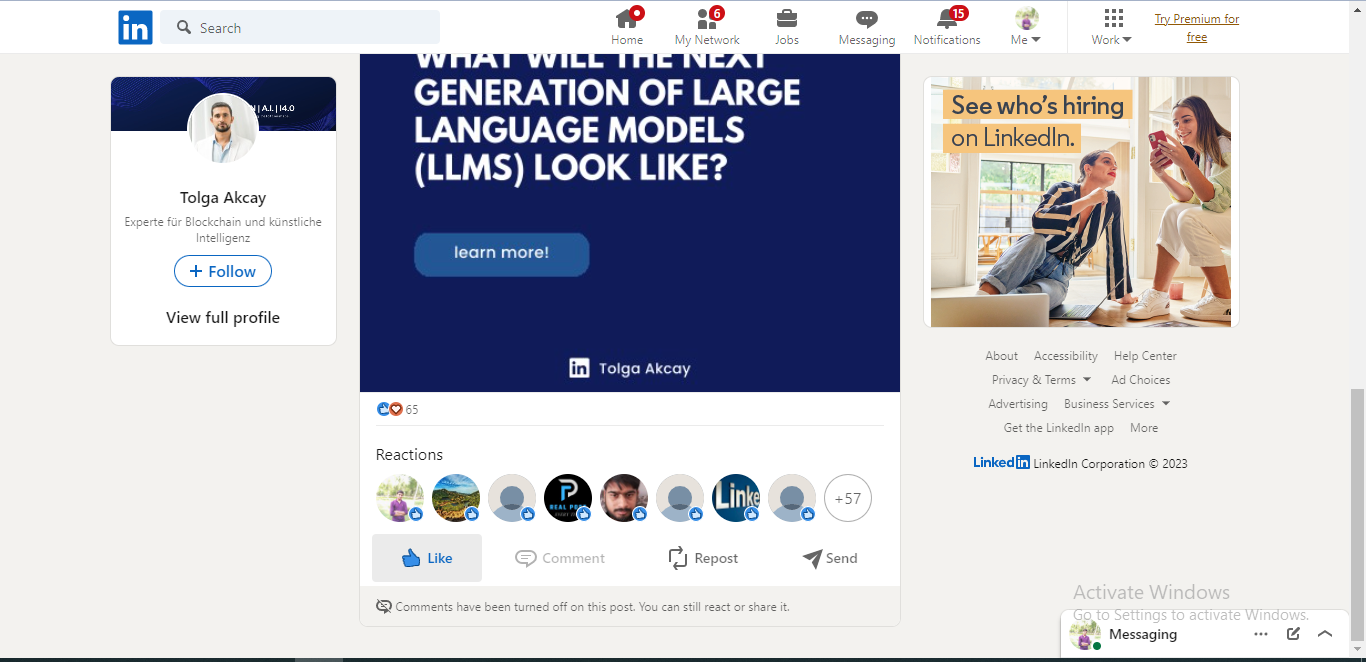Click the LinkedIn logo icon
The width and height of the screenshot is (1366, 662).
coord(135,27)
